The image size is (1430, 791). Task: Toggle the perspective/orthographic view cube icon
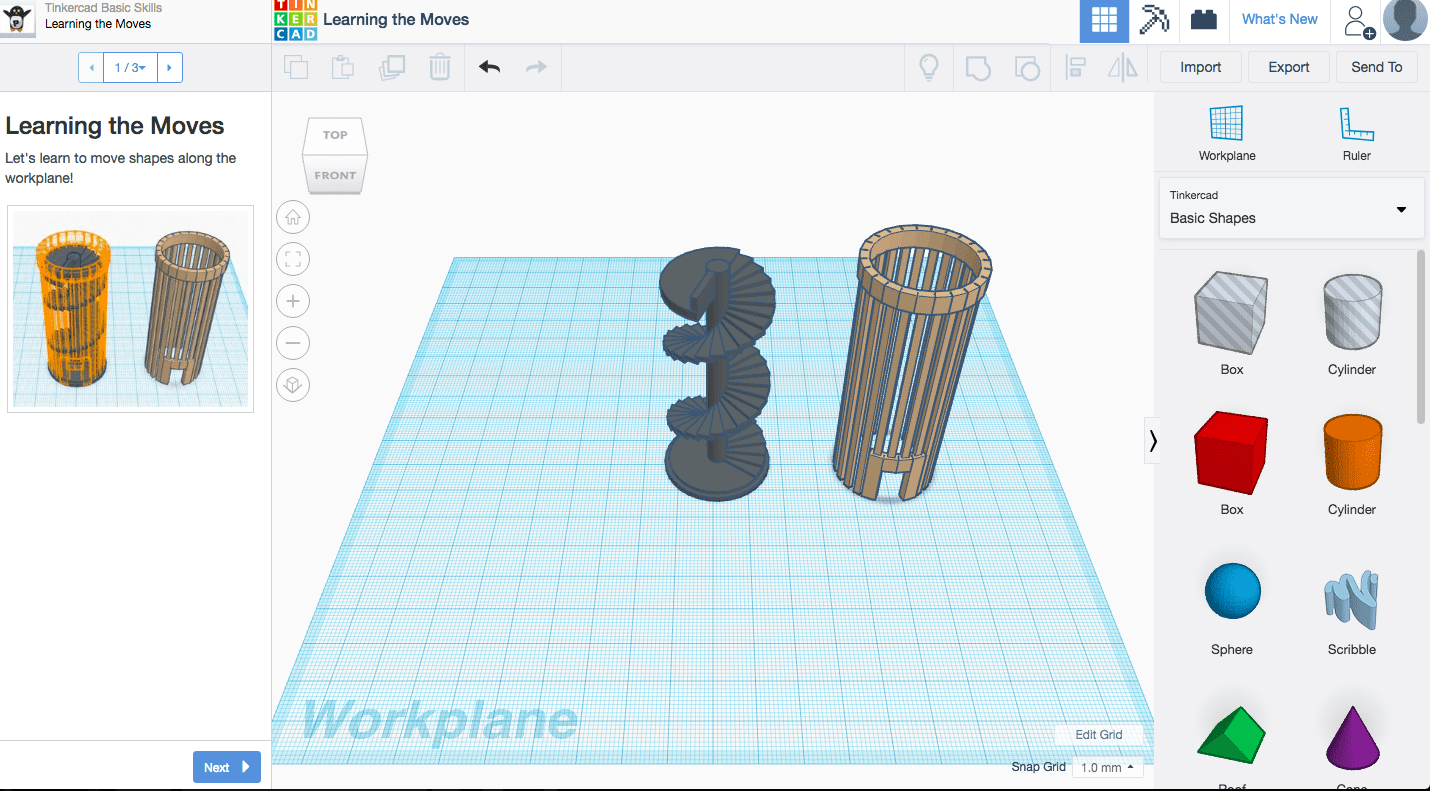click(293, 385)
